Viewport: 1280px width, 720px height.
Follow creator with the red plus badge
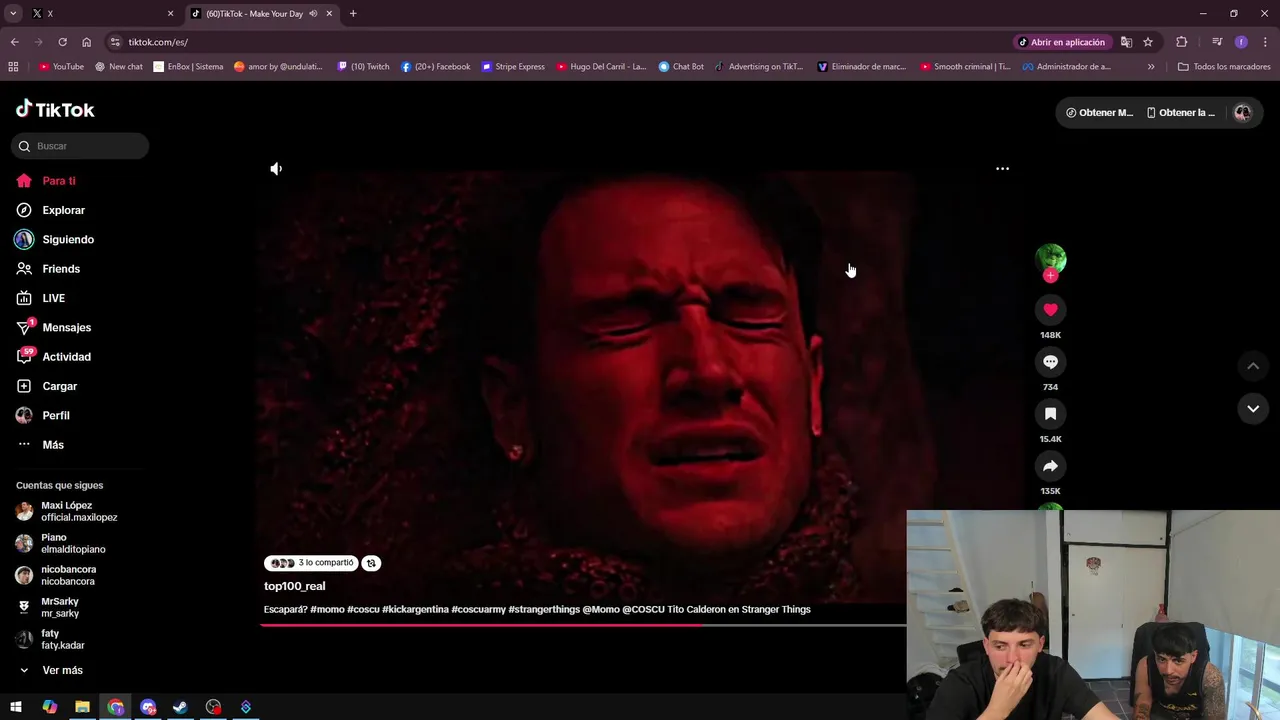(x=1050, y=276)
